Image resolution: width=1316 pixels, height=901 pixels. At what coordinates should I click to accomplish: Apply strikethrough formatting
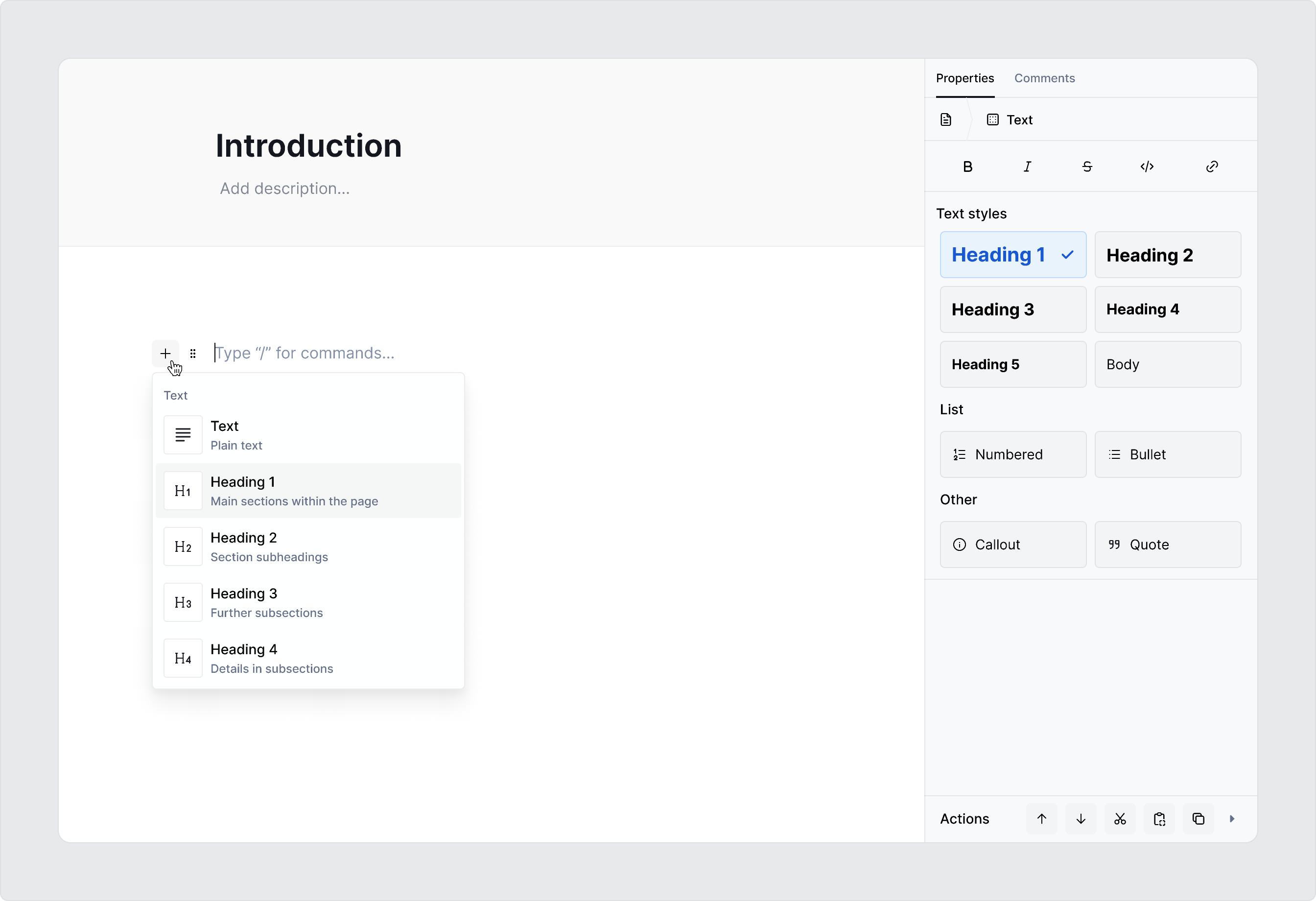pos(1087,166)
